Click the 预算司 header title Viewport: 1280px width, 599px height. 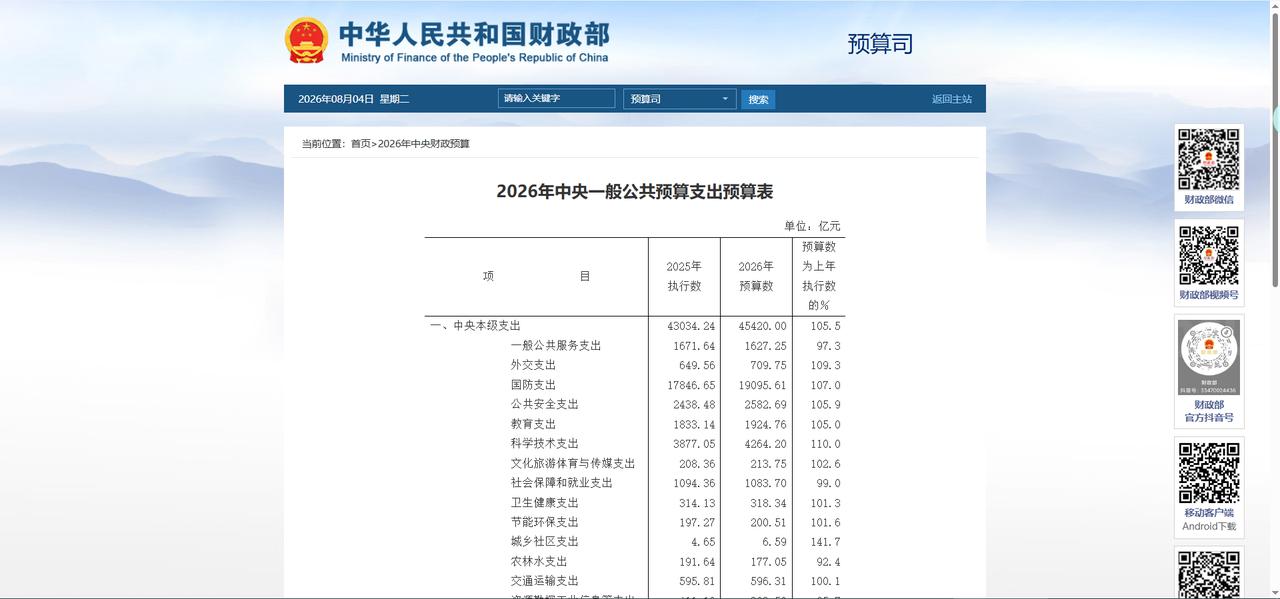(880, 44)
